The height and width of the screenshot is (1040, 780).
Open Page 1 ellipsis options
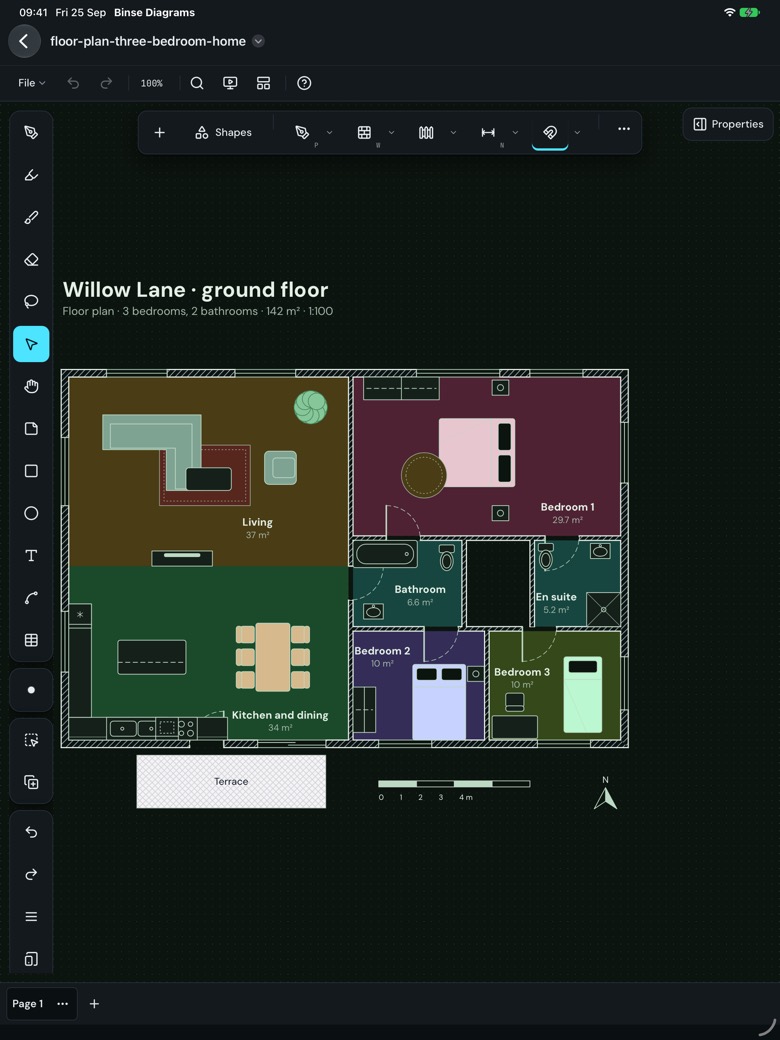62,1004
